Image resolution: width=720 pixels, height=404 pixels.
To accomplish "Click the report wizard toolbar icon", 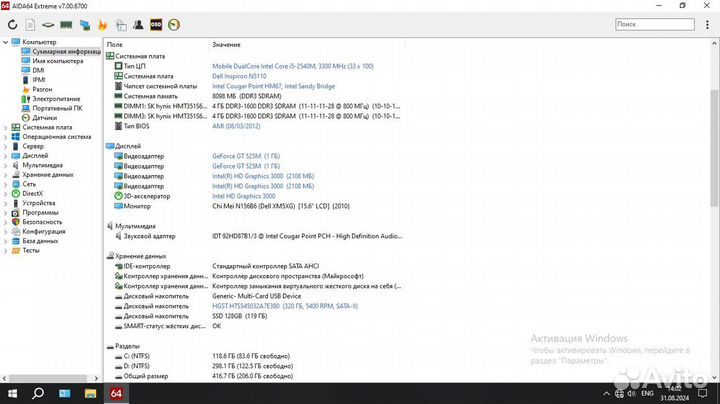I will (x=121, y=25).
